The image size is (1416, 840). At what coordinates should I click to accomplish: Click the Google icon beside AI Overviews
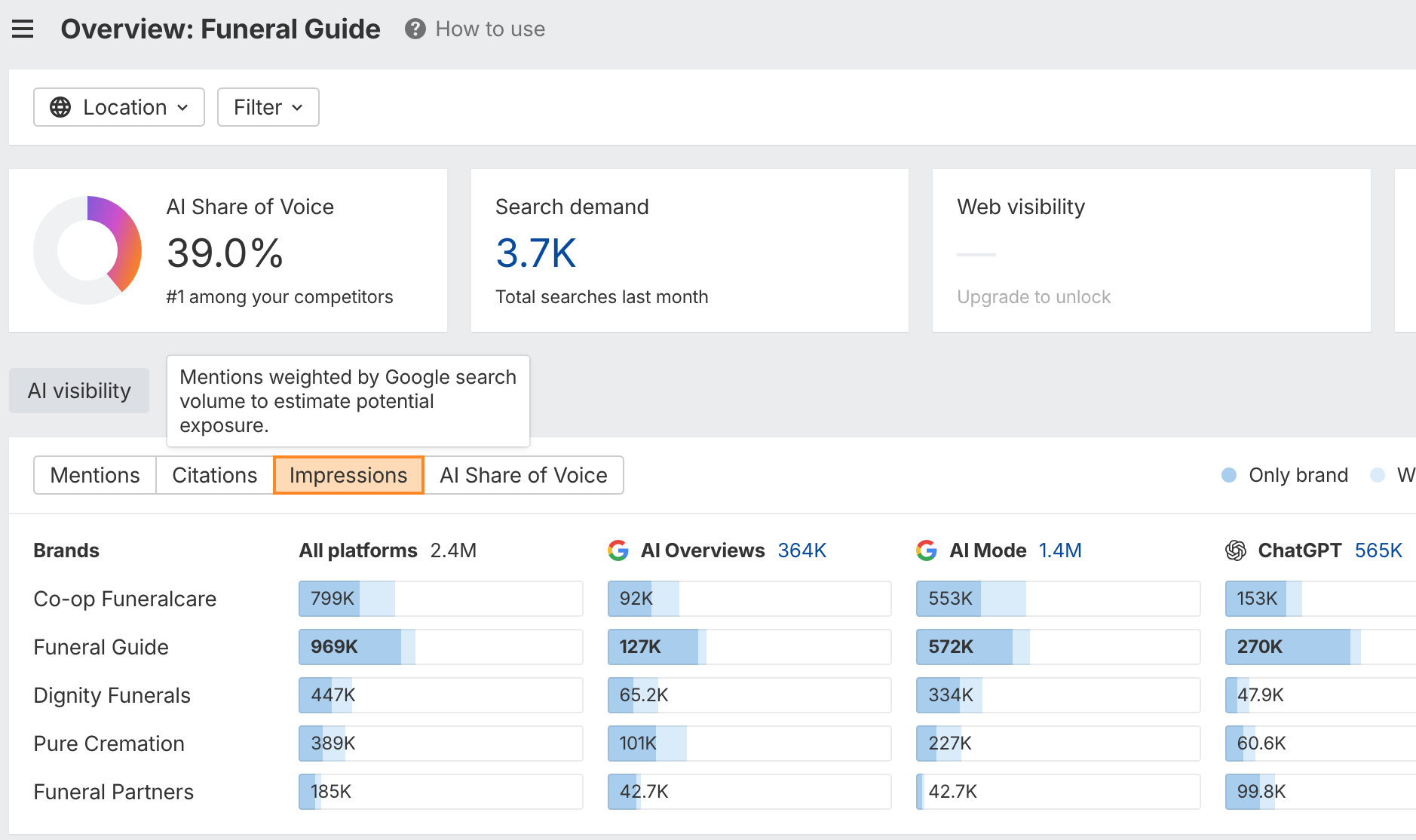pyautogui.click(x=618, y=550)
